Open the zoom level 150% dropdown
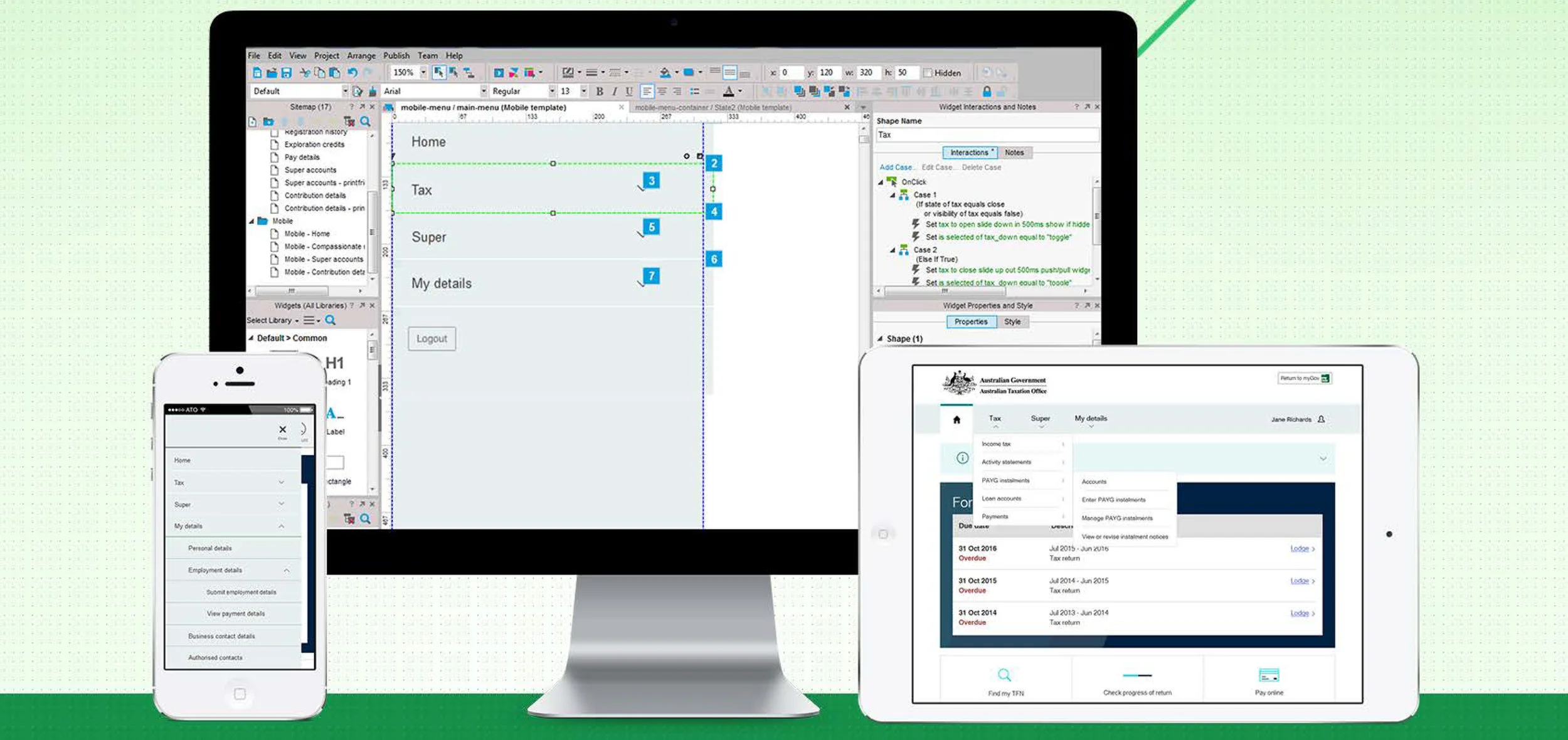This screenshot has height=740, width=1568. click(x=423, y=73)
